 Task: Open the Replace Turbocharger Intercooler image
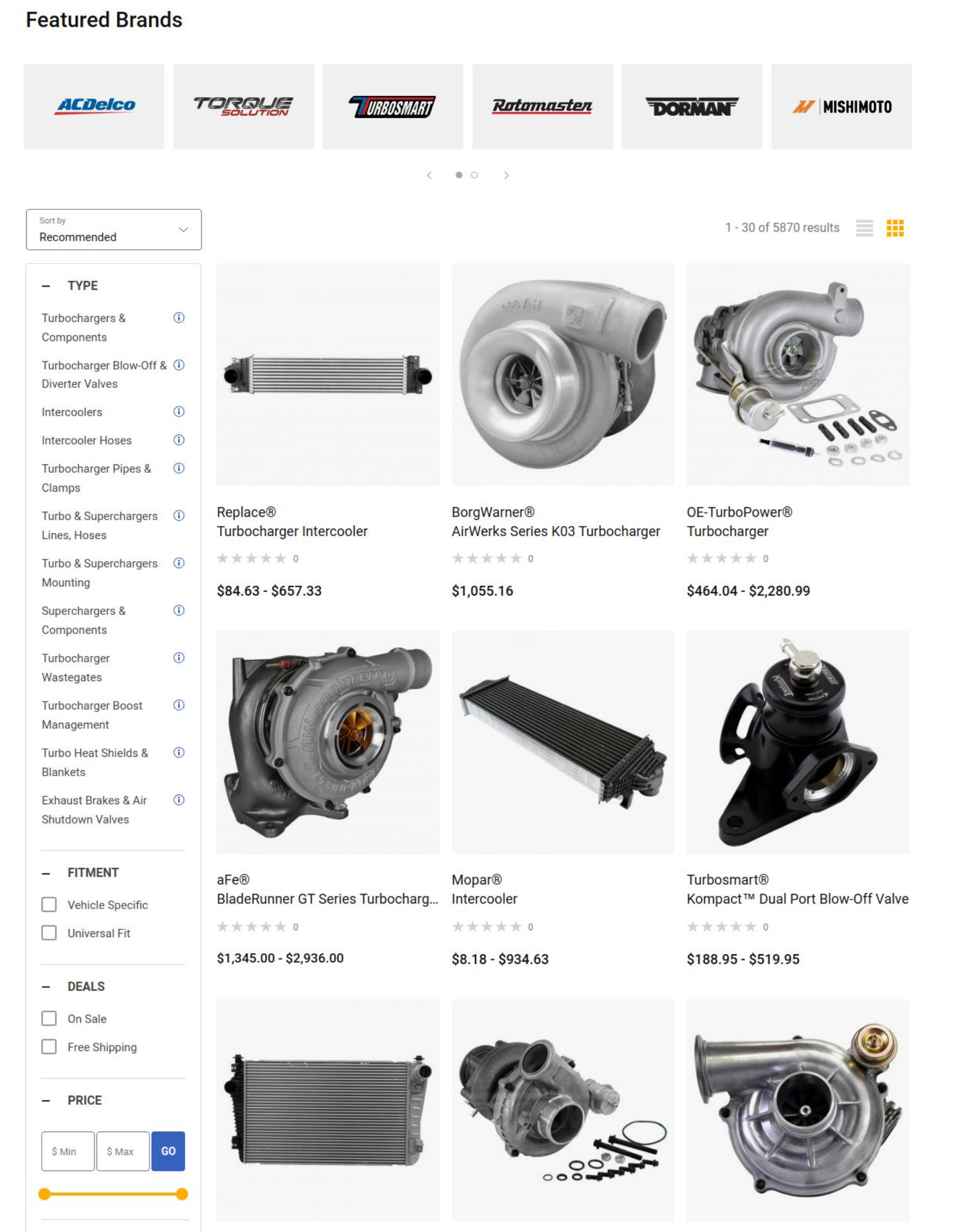[328, 374]
